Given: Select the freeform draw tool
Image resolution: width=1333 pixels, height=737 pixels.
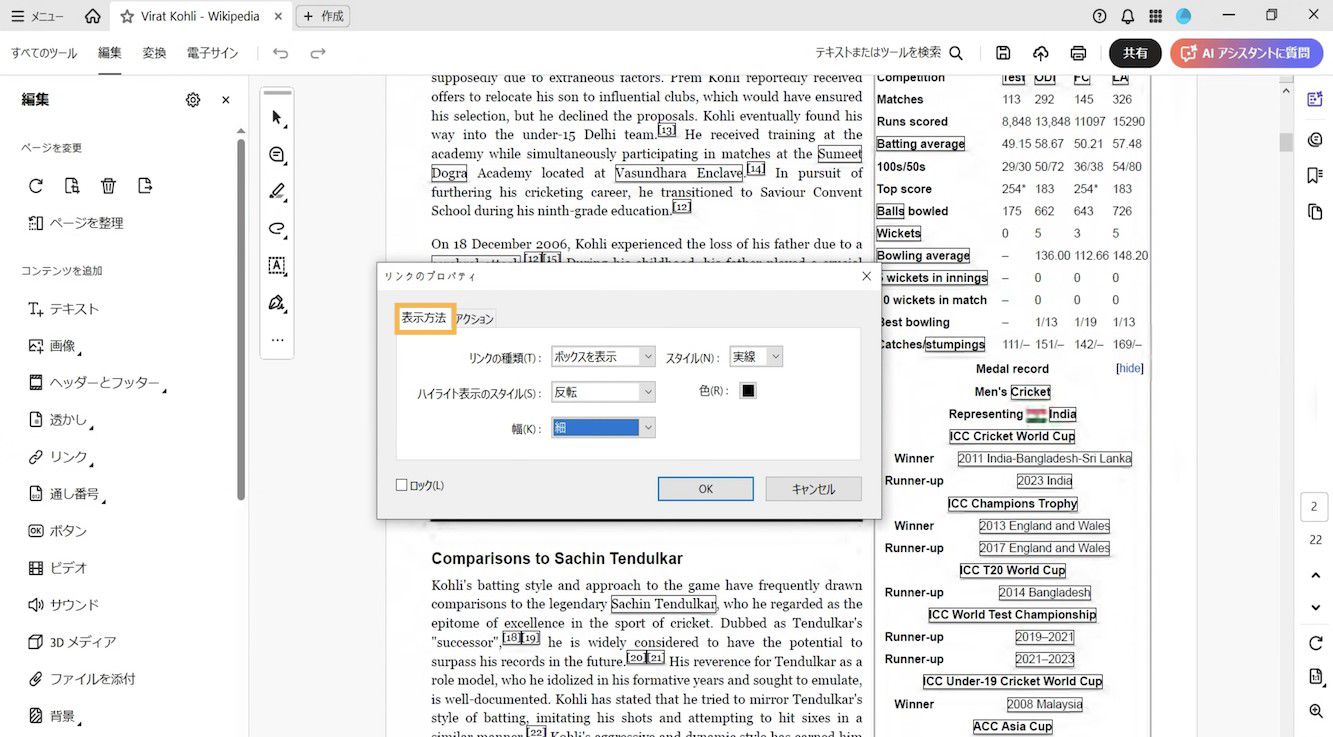Looking at the screenshot, I should point(277,229).
